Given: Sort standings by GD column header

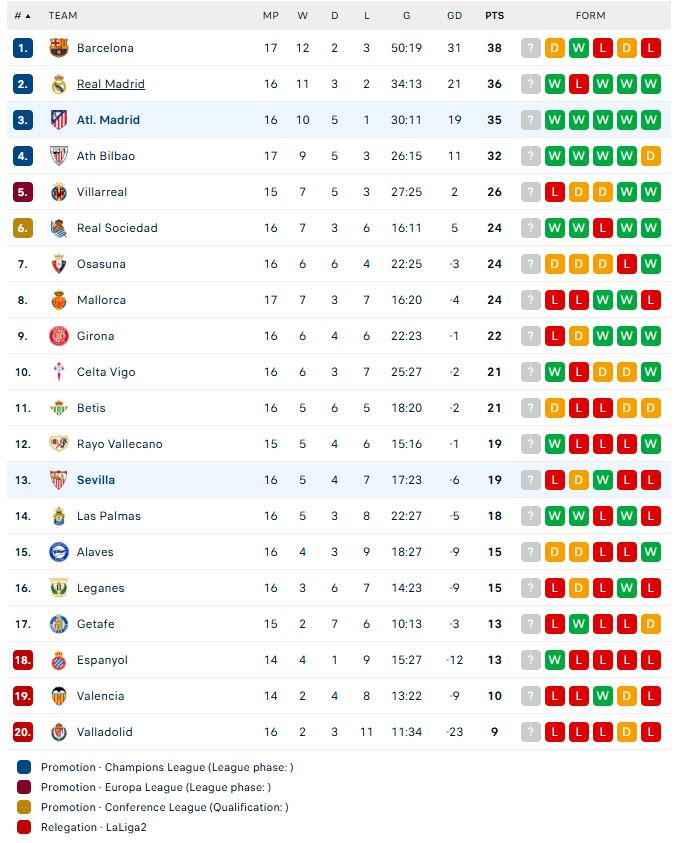Looking at the screenshot, I should tap(455, 16).
